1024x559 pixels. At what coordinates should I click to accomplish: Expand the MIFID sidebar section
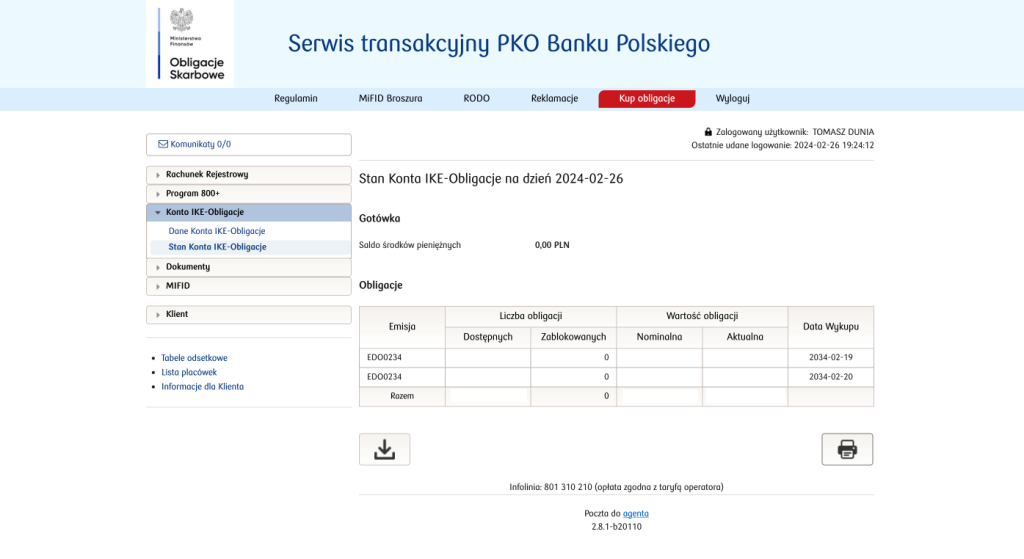(249, 286)
